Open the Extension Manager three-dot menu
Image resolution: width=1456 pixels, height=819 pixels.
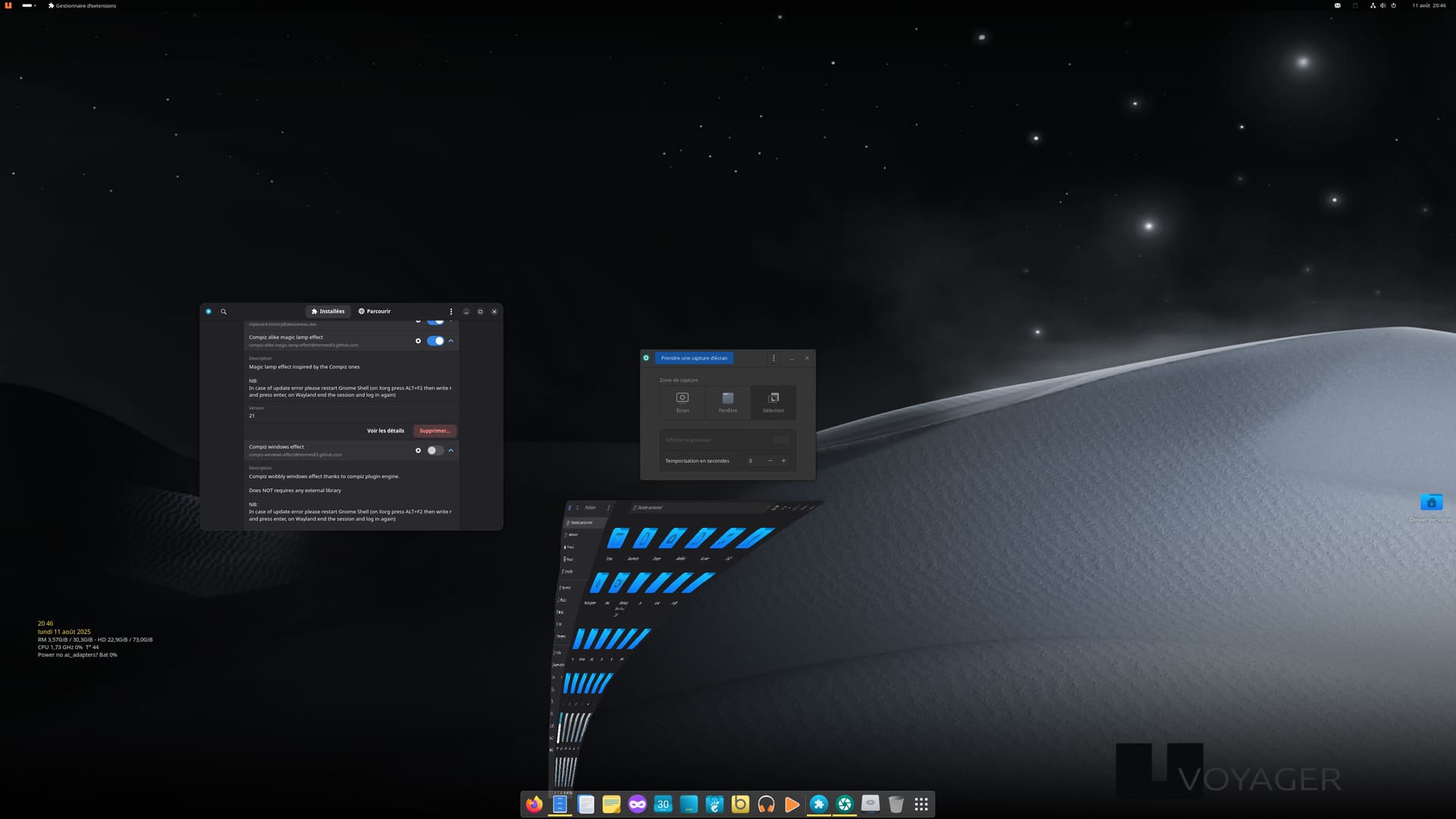coord(451,312)
